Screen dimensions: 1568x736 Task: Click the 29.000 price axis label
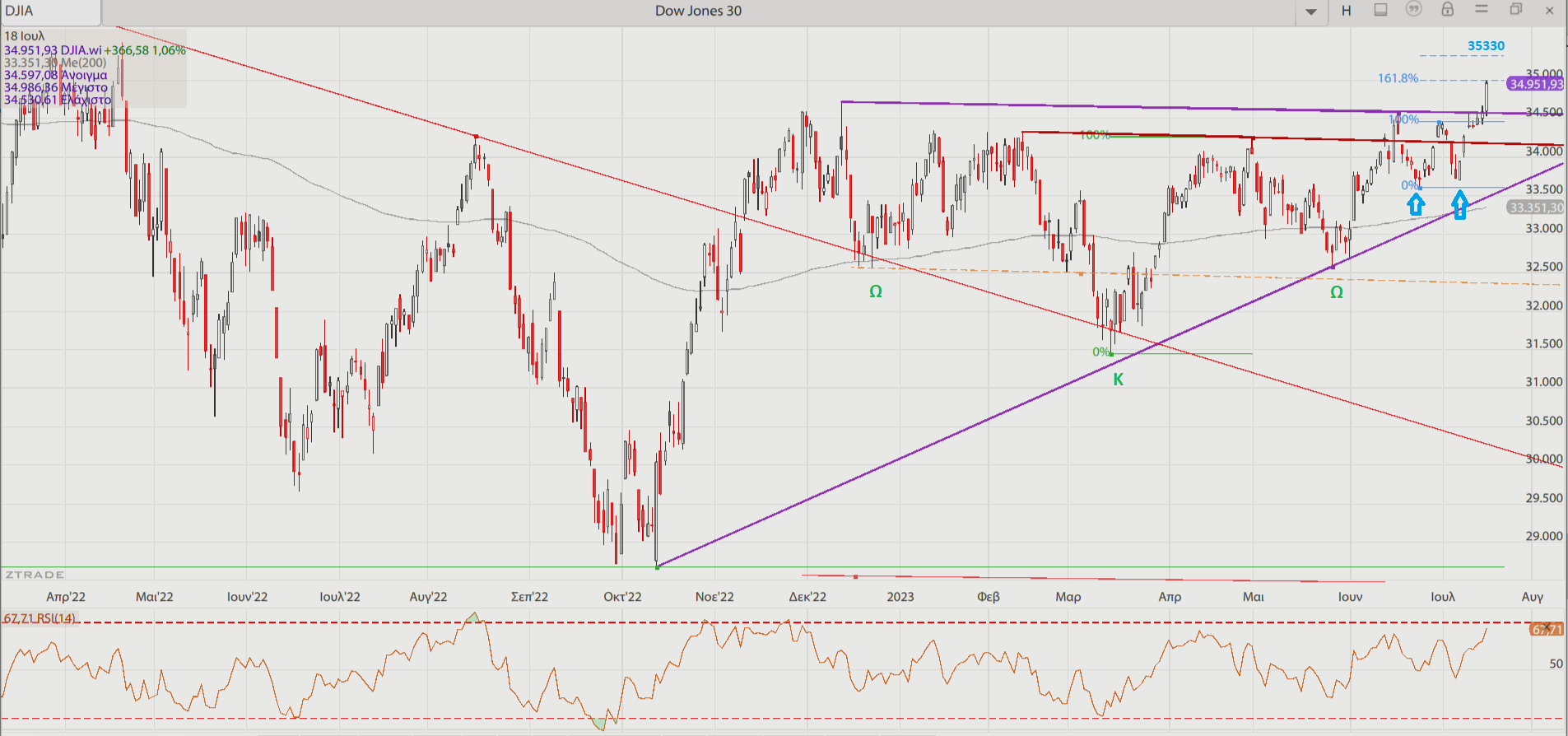click(1544, 536)
